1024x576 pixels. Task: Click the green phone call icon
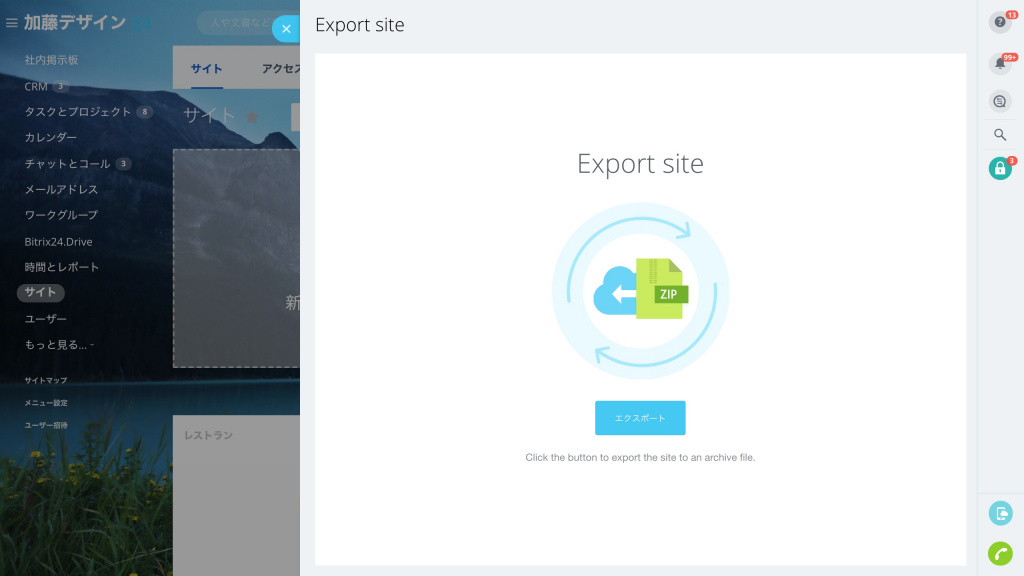[x=999, y=553]
